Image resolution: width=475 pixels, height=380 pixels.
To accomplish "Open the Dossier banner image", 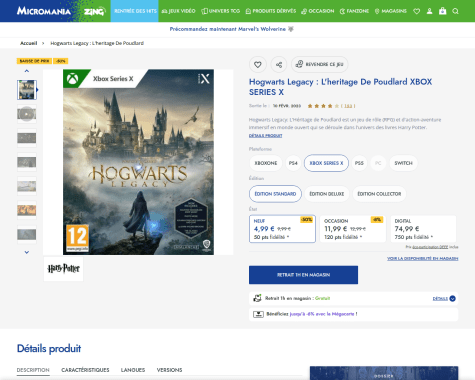I will click(x=384, y=373).
